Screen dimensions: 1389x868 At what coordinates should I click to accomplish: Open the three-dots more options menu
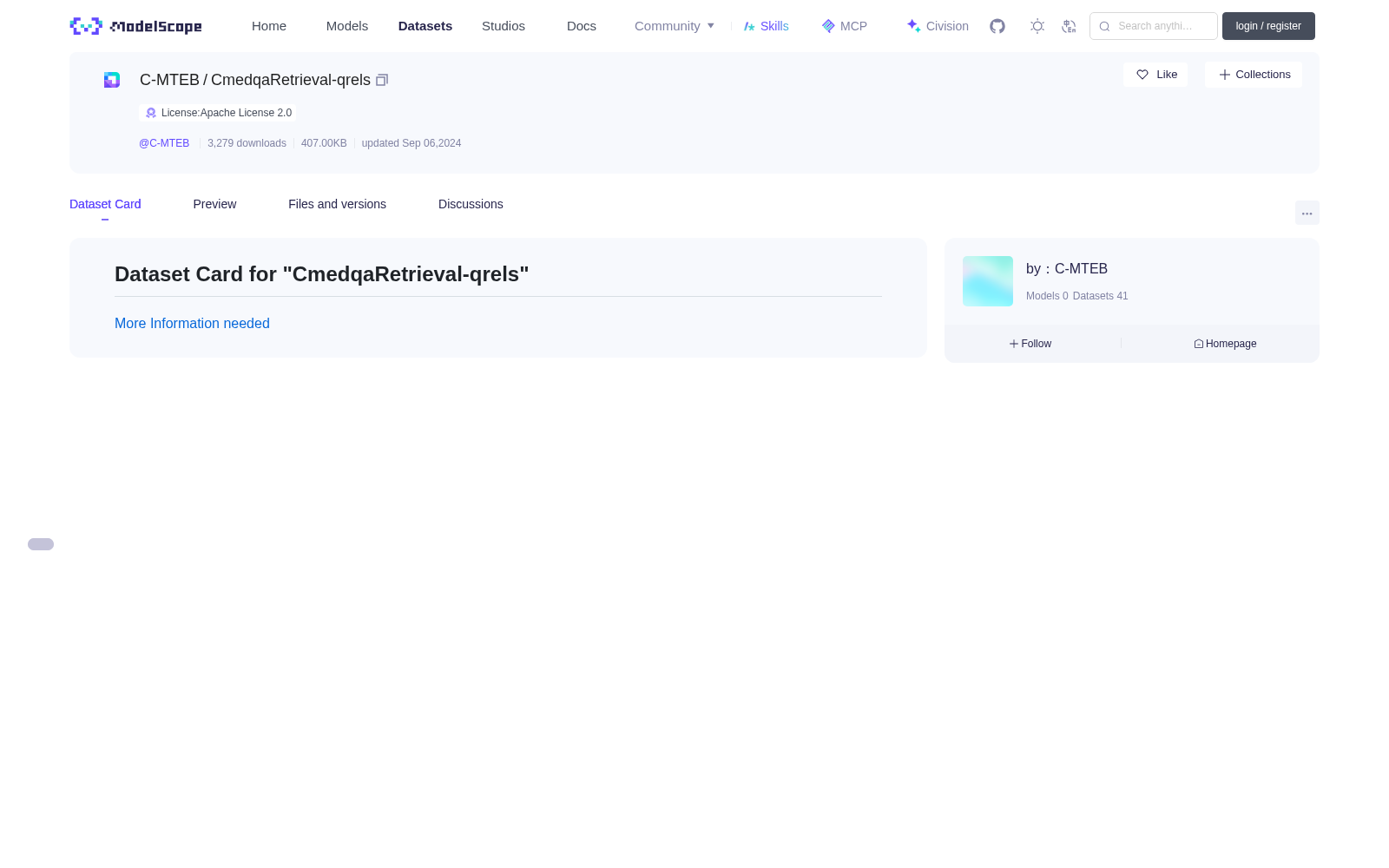click(1307, 213)
